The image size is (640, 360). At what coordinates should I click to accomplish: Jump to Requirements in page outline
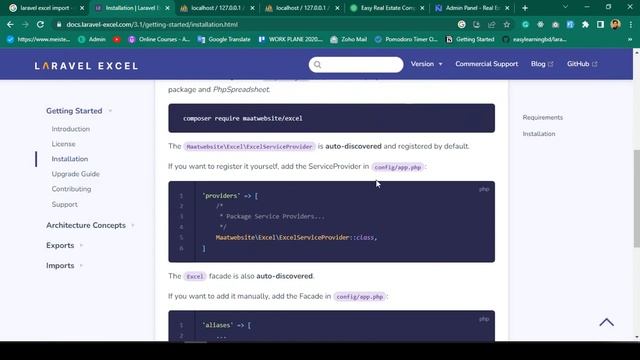[542, 118]
